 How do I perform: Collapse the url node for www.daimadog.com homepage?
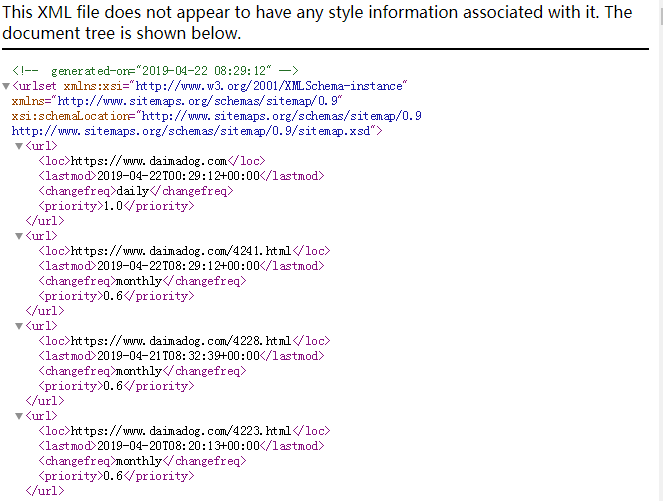(x=19, y=146)
